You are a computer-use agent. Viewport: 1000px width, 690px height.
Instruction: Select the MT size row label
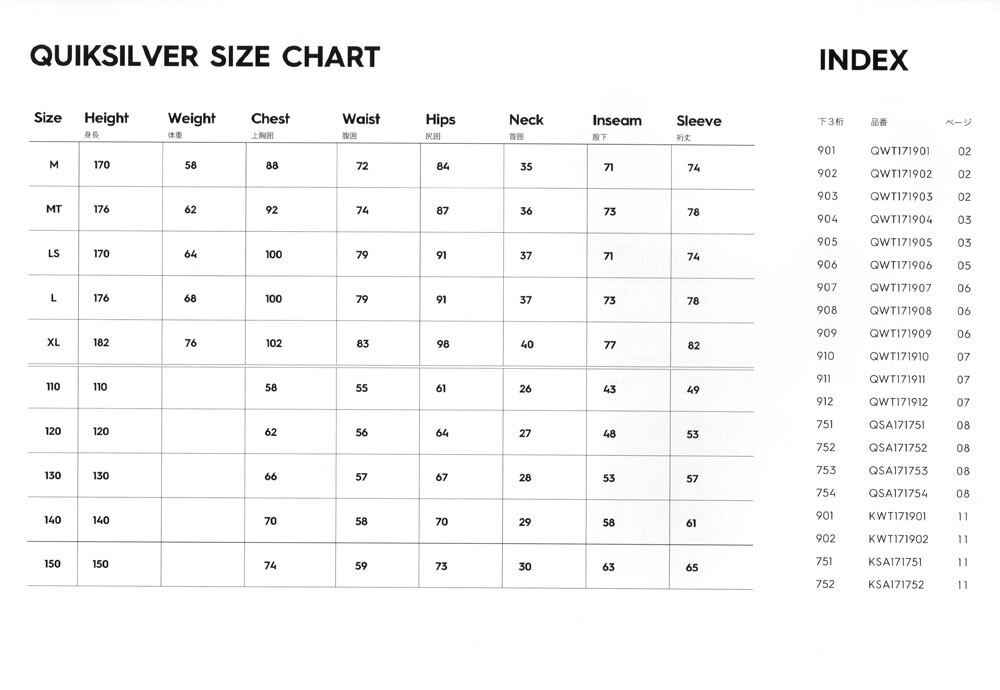pyautogui.click(x=54, y=210)
